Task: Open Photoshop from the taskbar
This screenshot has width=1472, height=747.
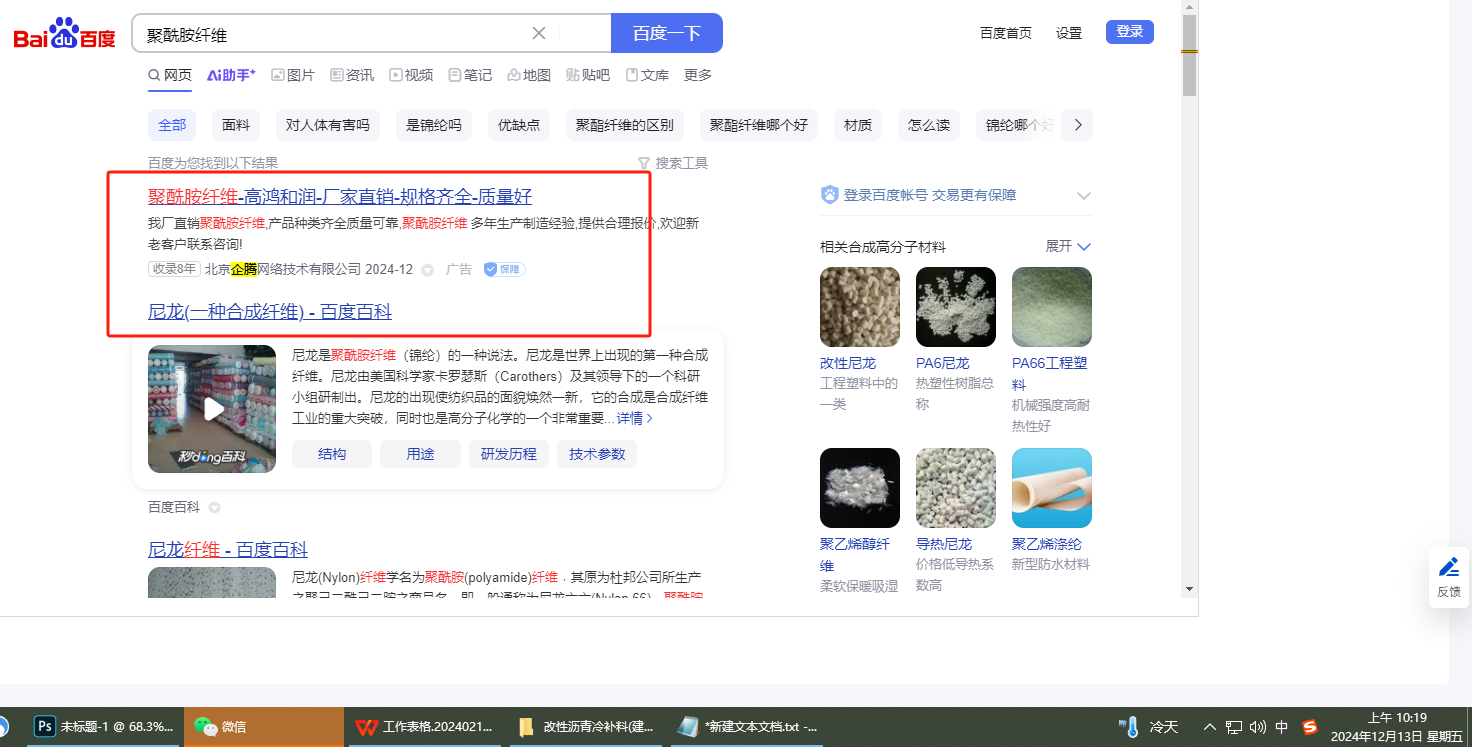Action: point(104,727)
